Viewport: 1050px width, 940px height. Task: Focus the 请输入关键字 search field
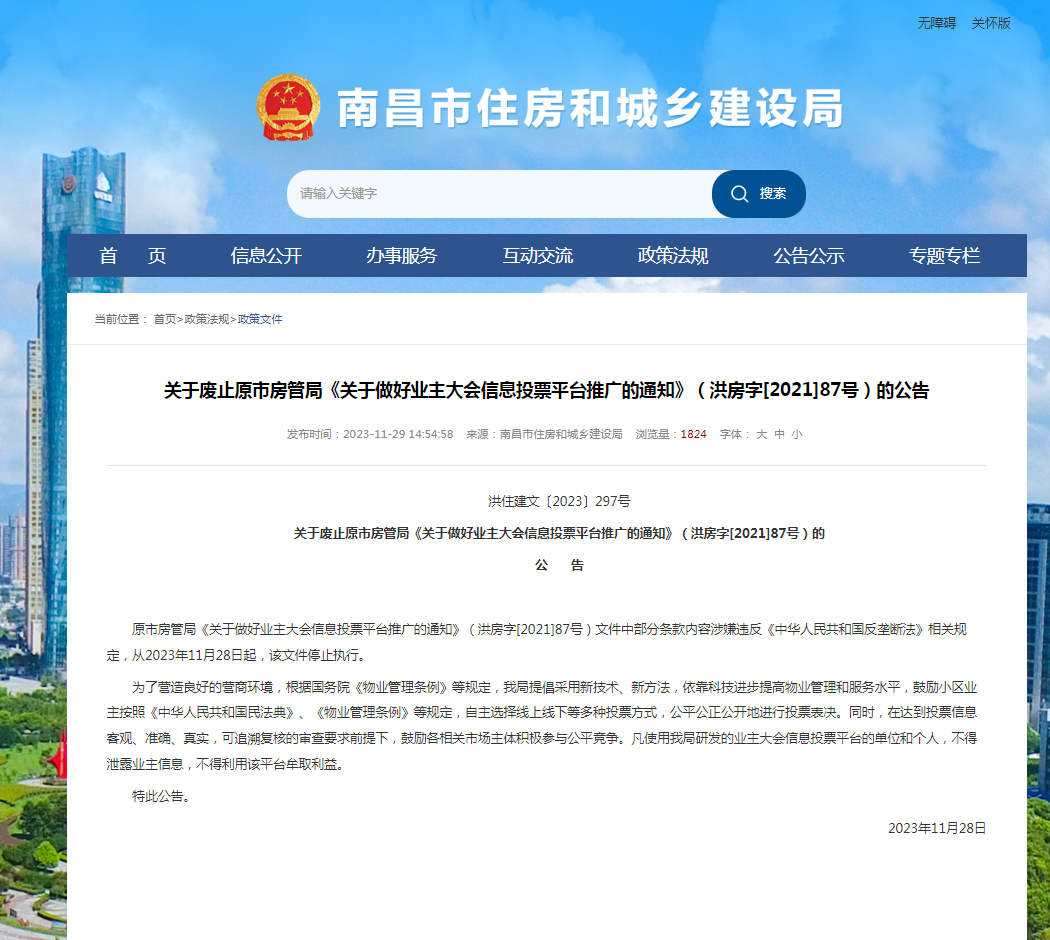coord(500,194)
